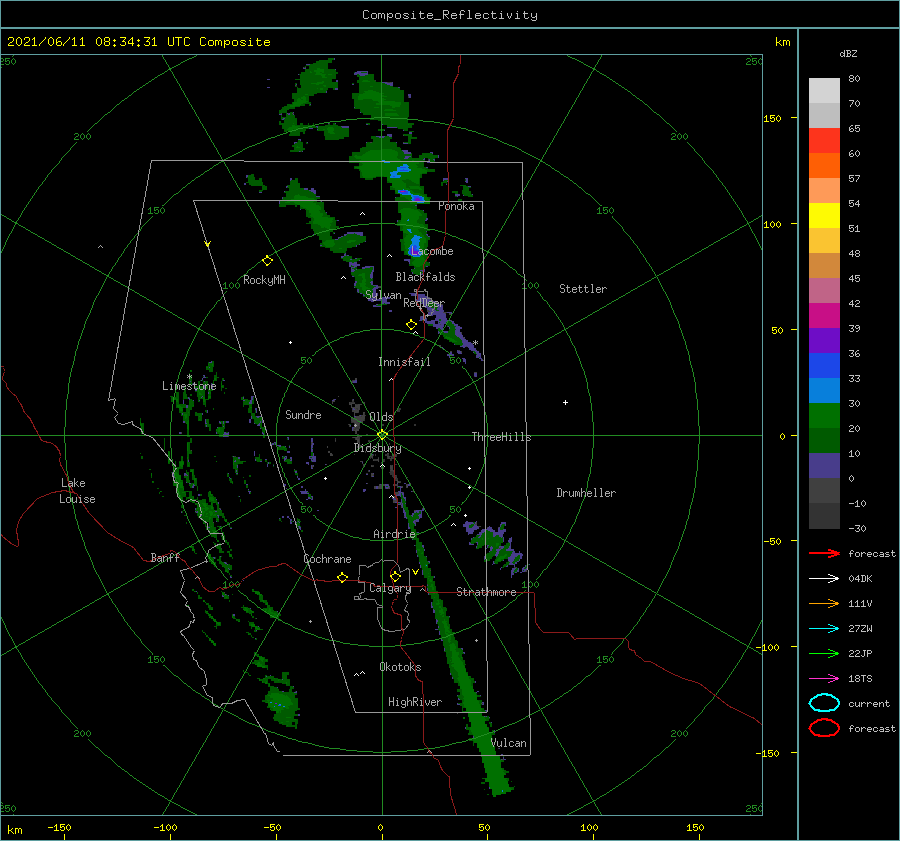This screenshot has width=900, height=841.
Task: Select the orange 60-57 dBZ color swatch
Action: coord(824,165)
